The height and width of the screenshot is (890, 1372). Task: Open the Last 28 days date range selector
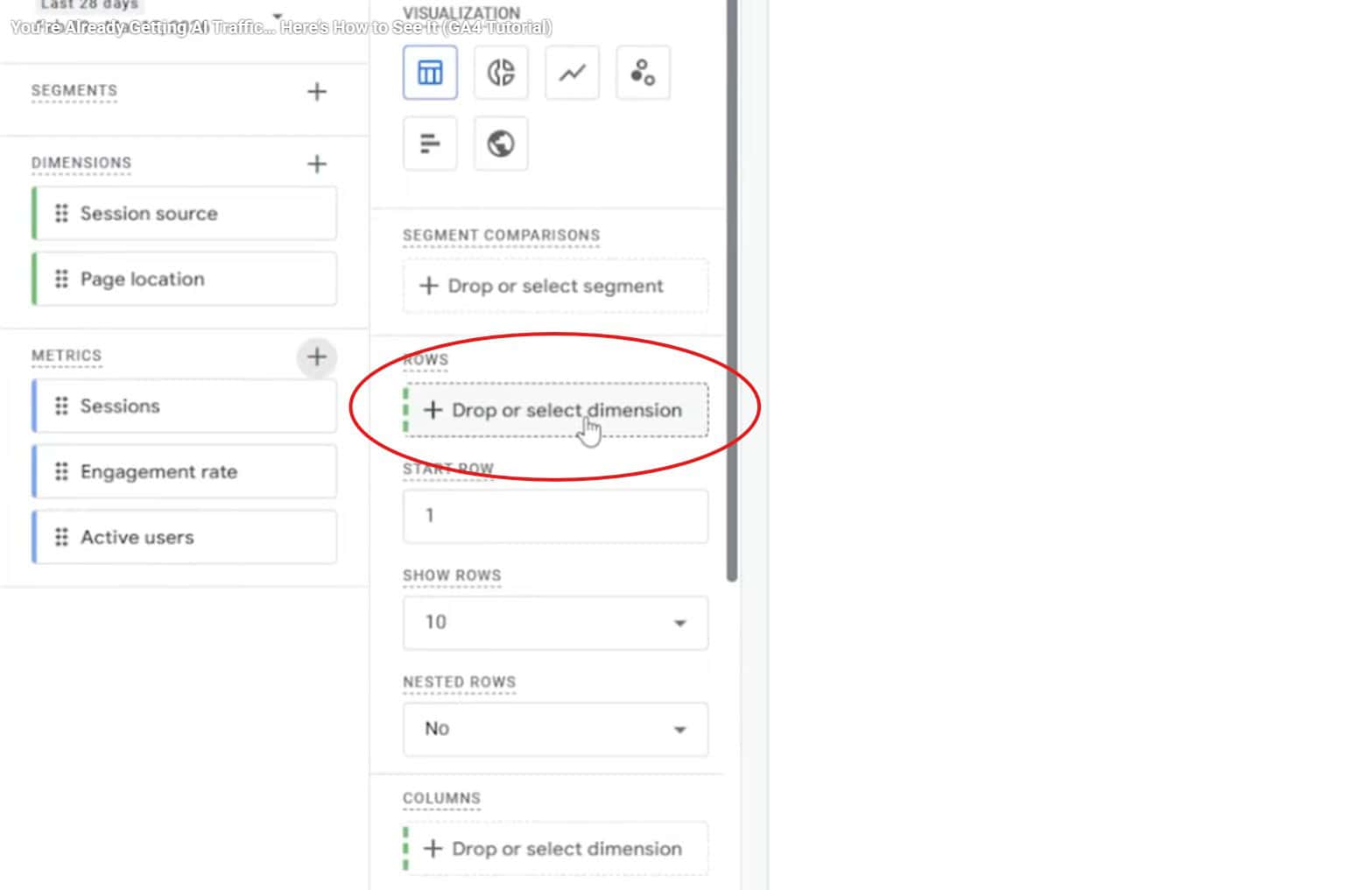(88, 6)
